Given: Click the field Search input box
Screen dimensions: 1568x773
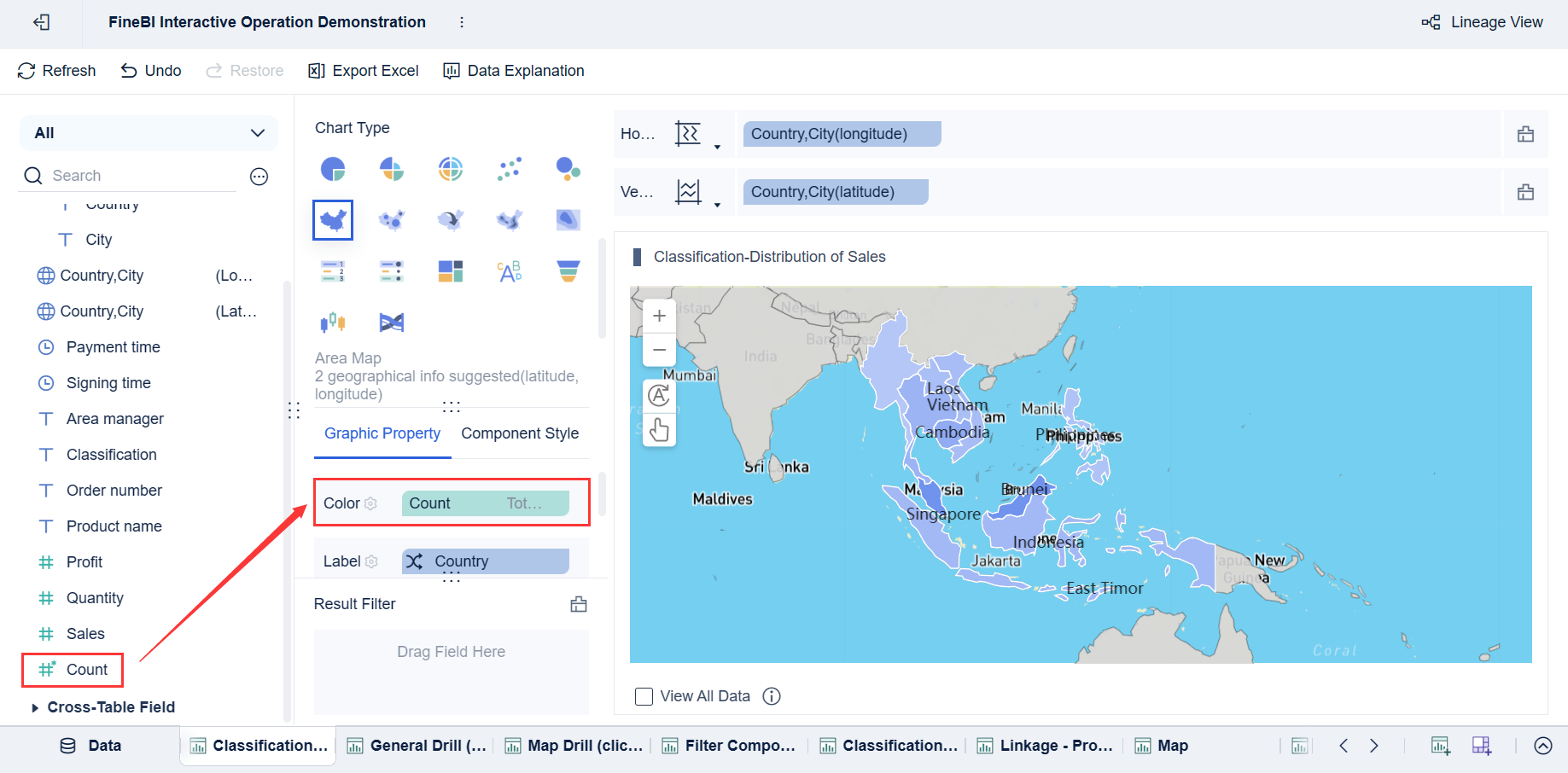Looking at the screenshot, I should coord(141,176).
